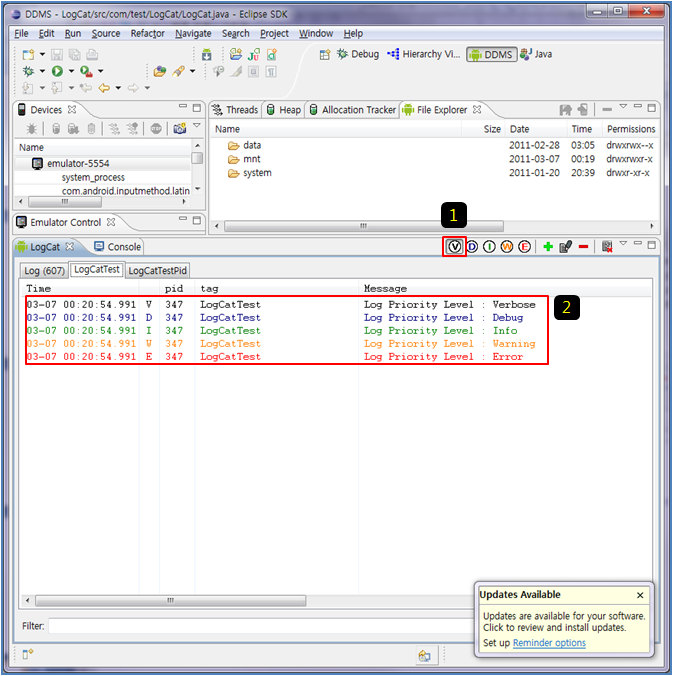Open the Refactor menu
673x676 pixels.
[147, 33]
